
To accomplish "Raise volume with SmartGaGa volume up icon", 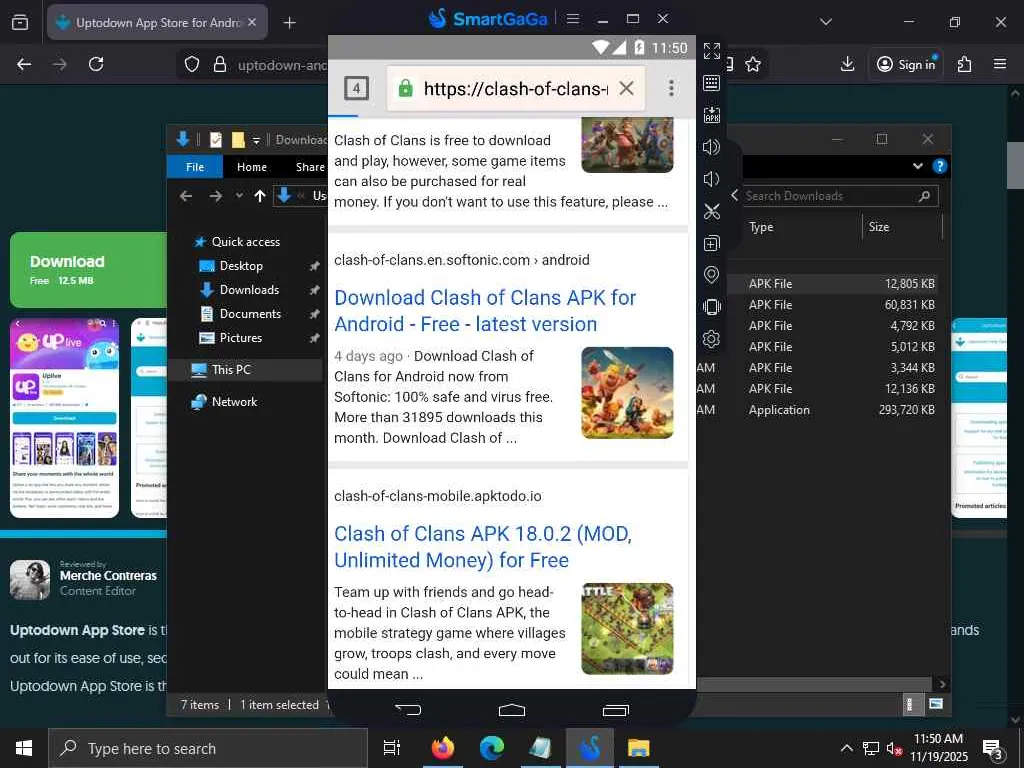I will tap(712, 147).
